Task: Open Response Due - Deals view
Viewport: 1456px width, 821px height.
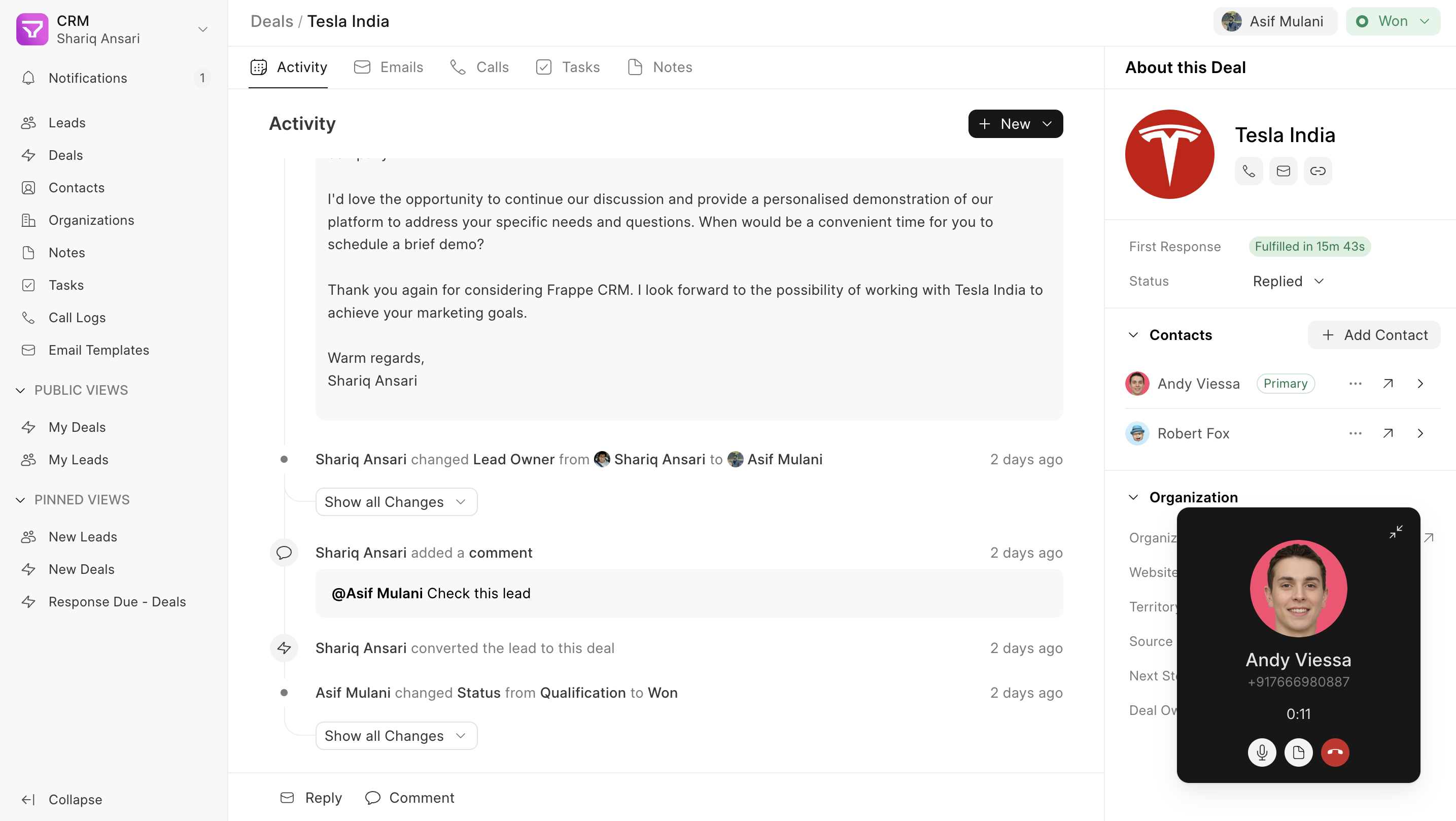Action: pyautogui.click(x=114, y=602)
